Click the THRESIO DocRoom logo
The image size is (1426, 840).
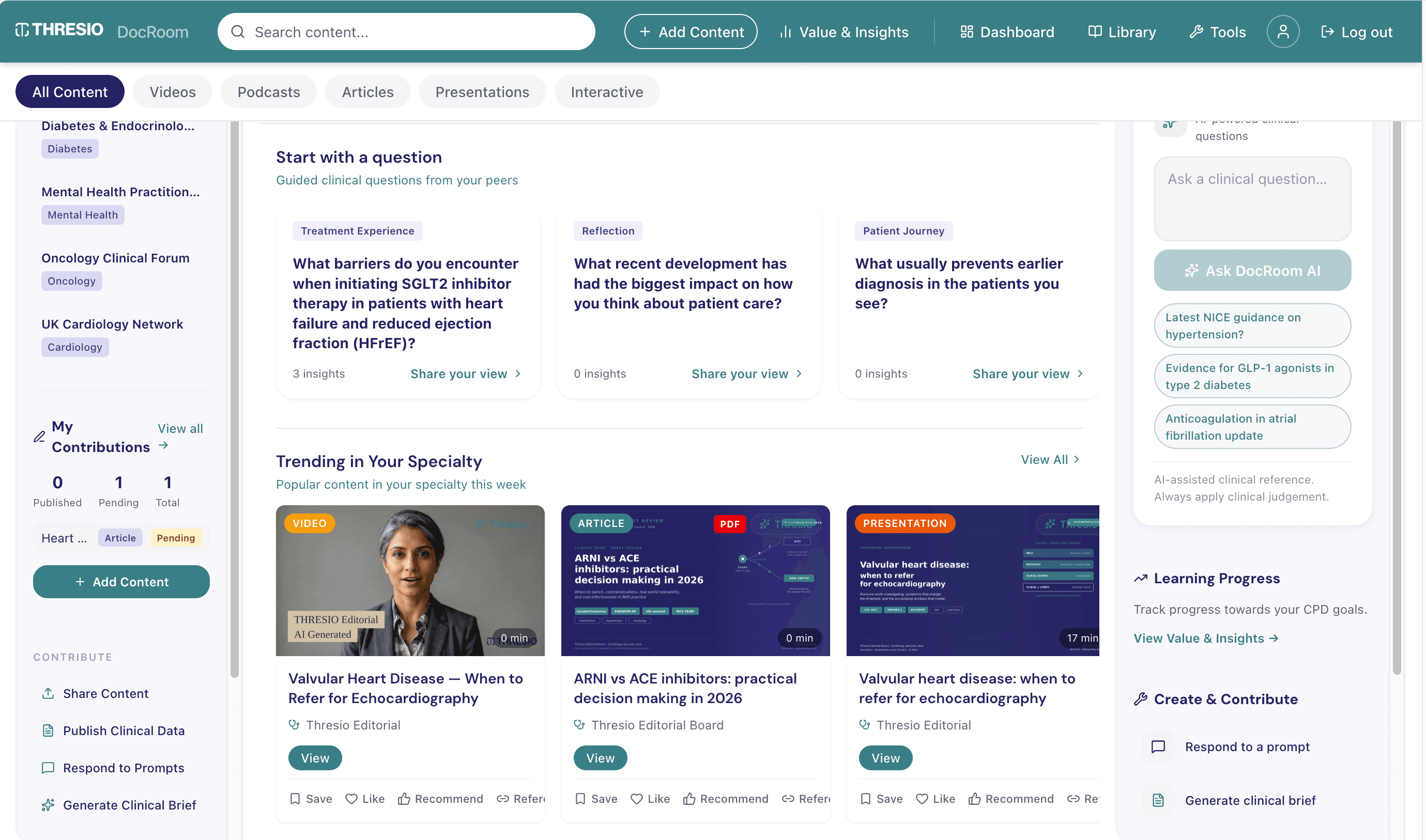101,30
